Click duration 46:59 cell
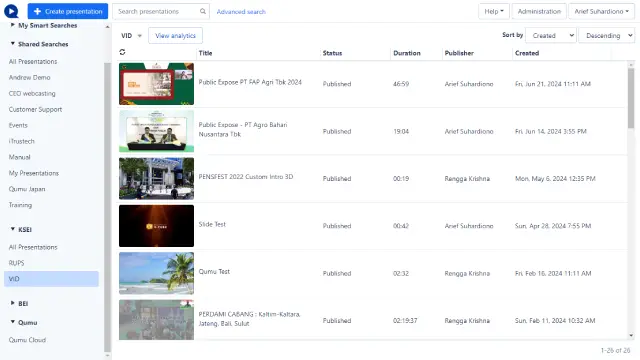Image resolution: width=640 pixels, height=360 pixels. [x=401, y=84]
